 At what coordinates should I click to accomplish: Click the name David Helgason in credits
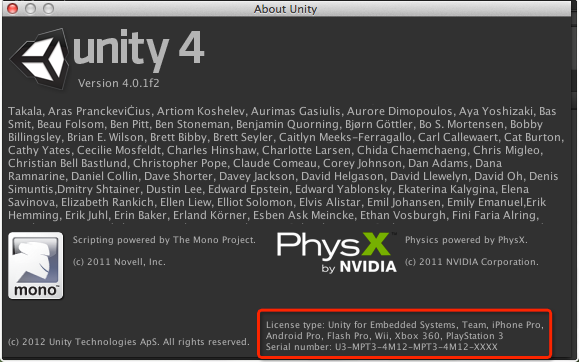pos(342,176)
